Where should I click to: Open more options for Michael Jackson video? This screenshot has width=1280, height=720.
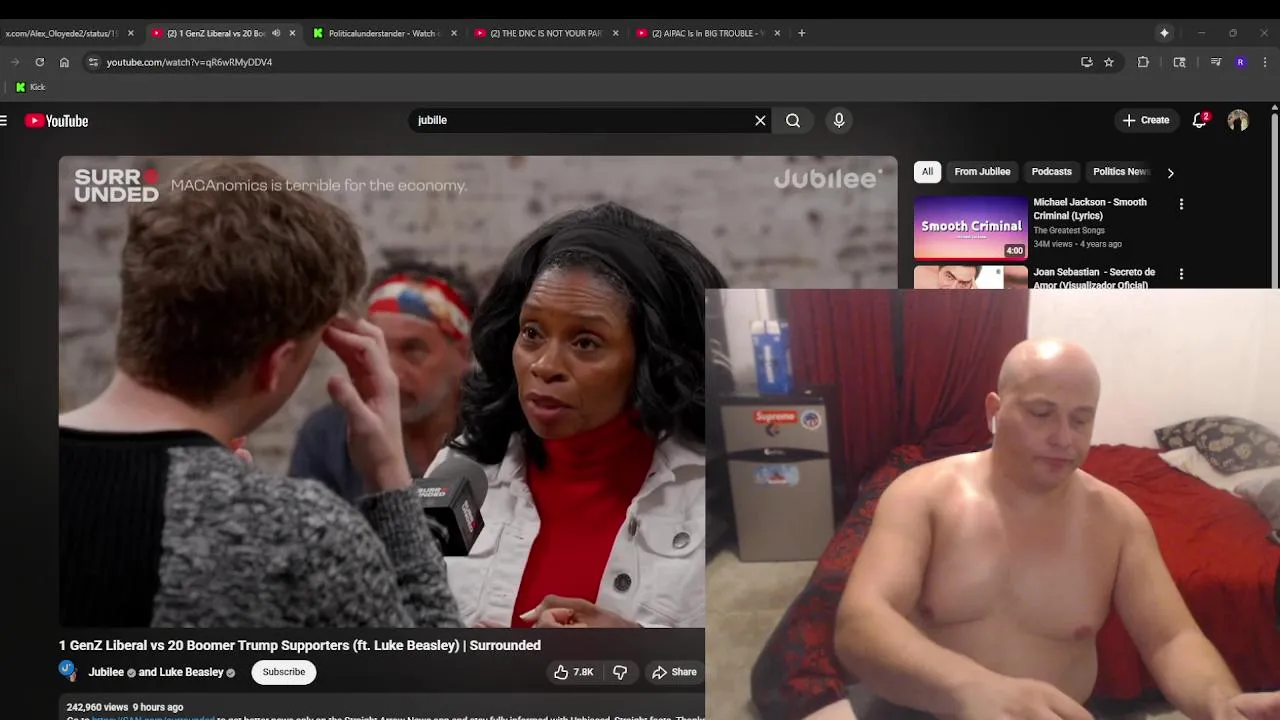pyautogui.click(x=1181, y=204)
